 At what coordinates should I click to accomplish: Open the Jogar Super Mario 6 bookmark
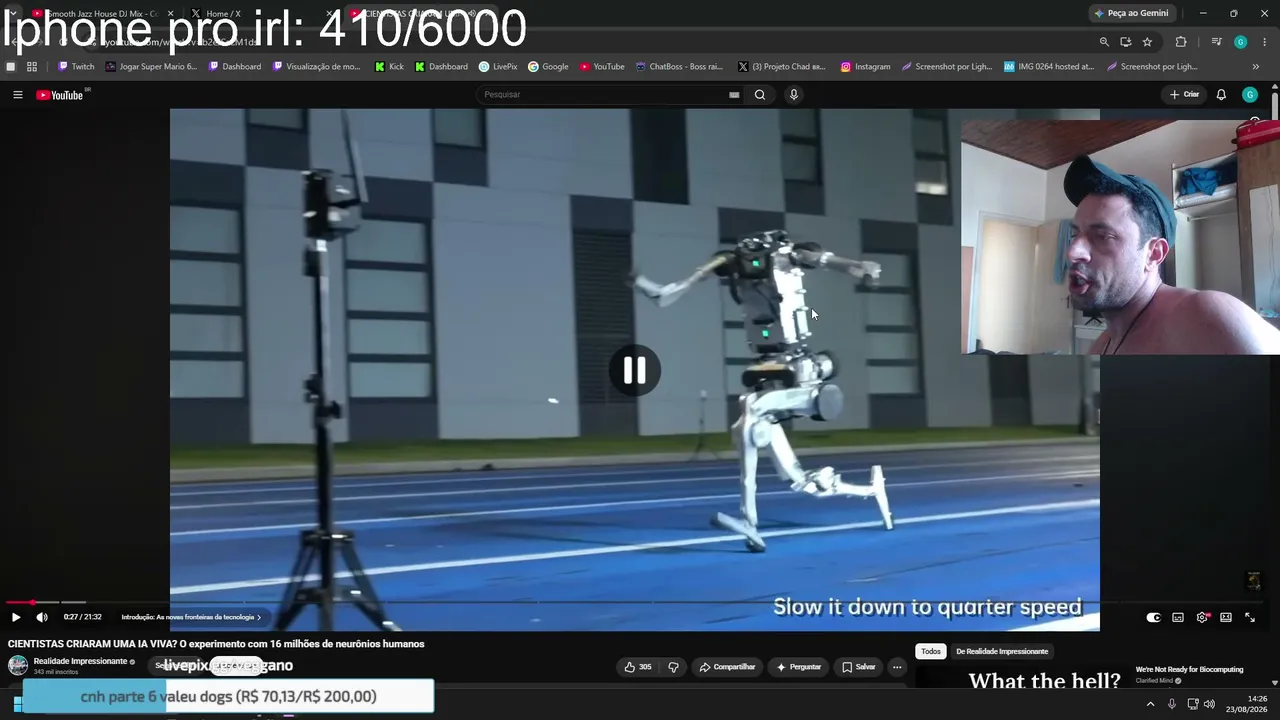(151, 67)
